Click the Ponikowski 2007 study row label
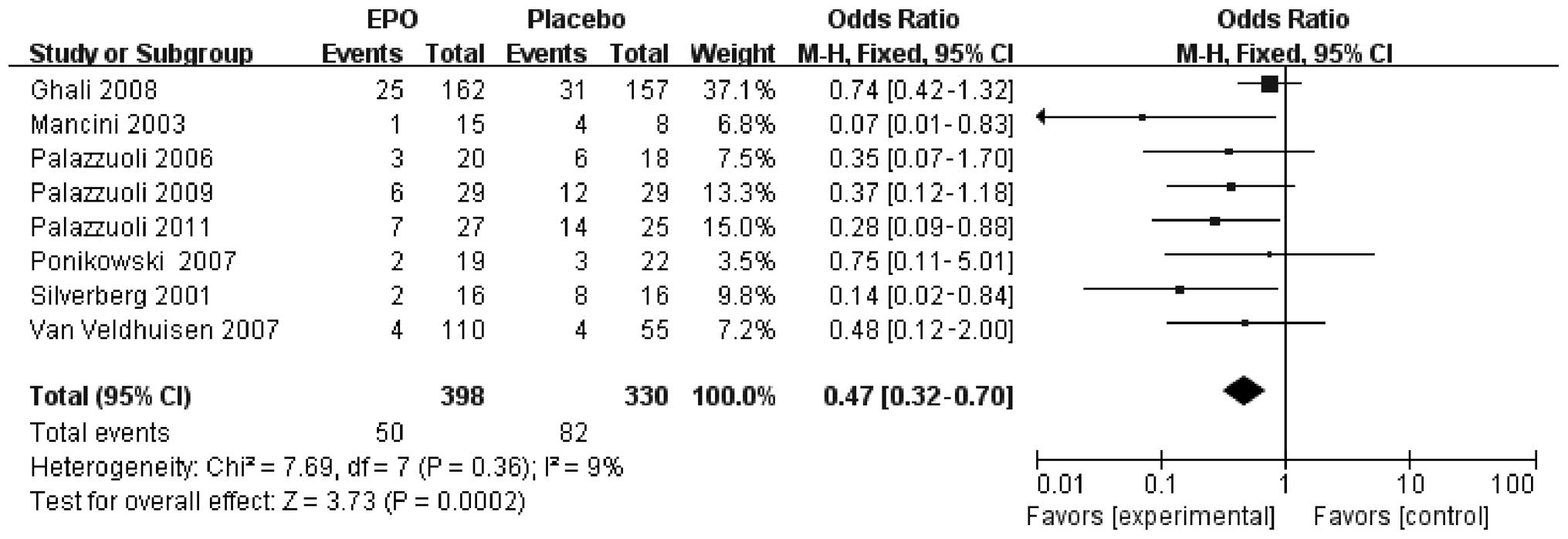Screen dimensions: 1568x539 (133, 261)
